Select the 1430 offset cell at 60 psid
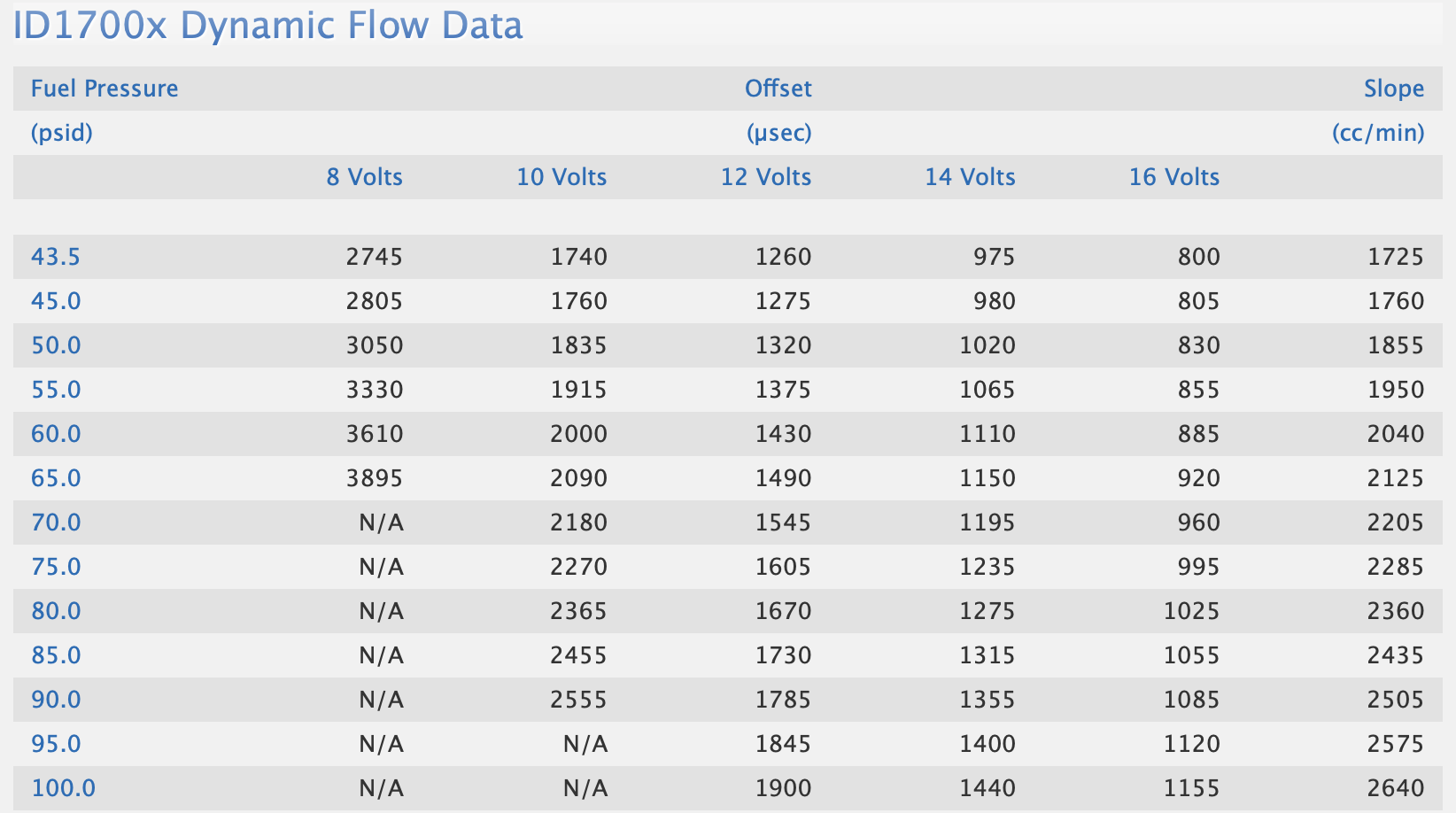This screenshot has width=1456, height=813. click(783, 434)
